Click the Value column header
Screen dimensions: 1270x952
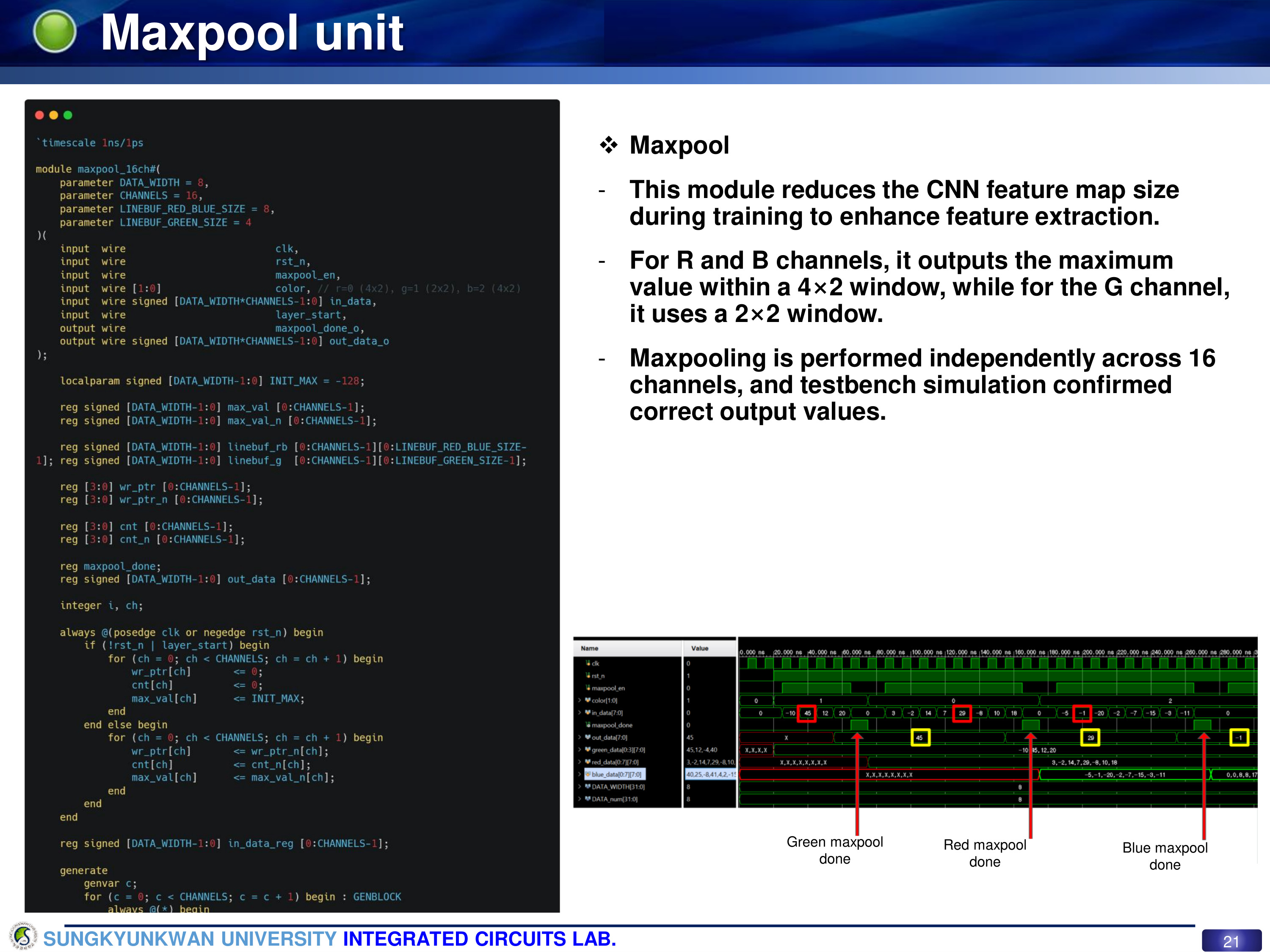tap(710, 648)
